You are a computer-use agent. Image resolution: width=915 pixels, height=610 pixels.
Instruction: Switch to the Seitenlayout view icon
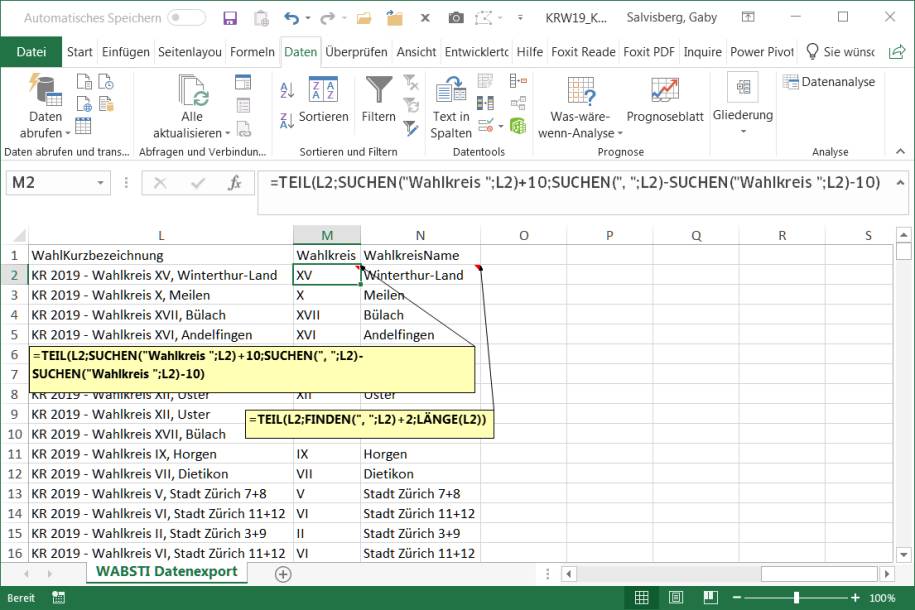pyautogui.click(x=676, y=597)
